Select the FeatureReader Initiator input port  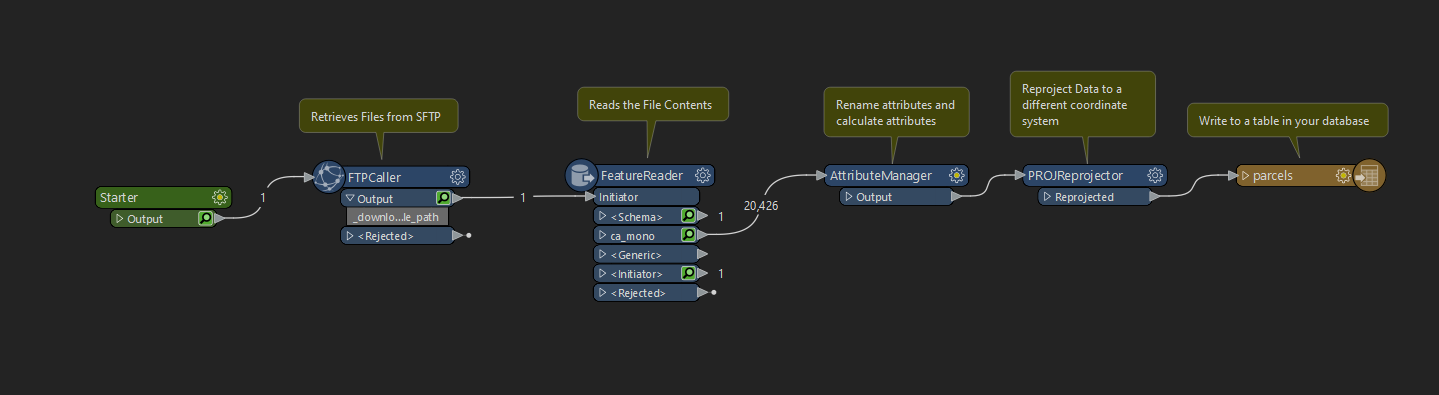click(x=647, y=197)
